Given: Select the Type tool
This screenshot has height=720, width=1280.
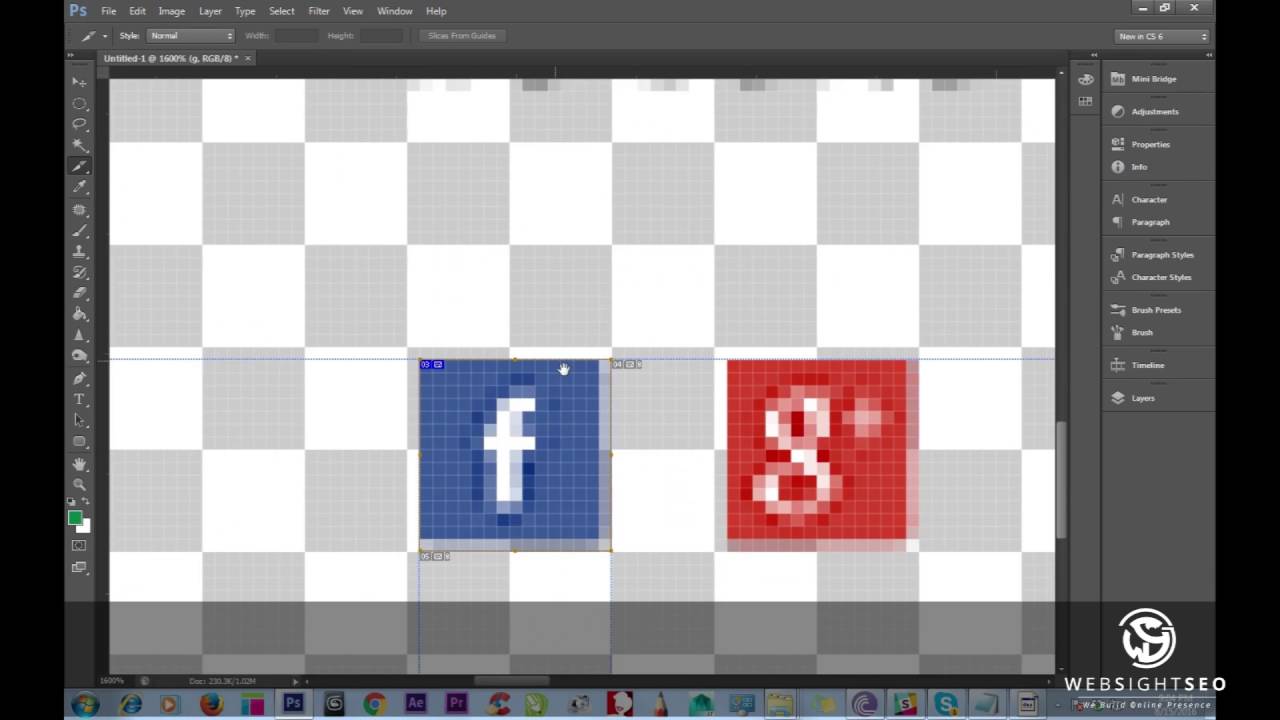Looking at the screenshot, I should pos(79,399).
